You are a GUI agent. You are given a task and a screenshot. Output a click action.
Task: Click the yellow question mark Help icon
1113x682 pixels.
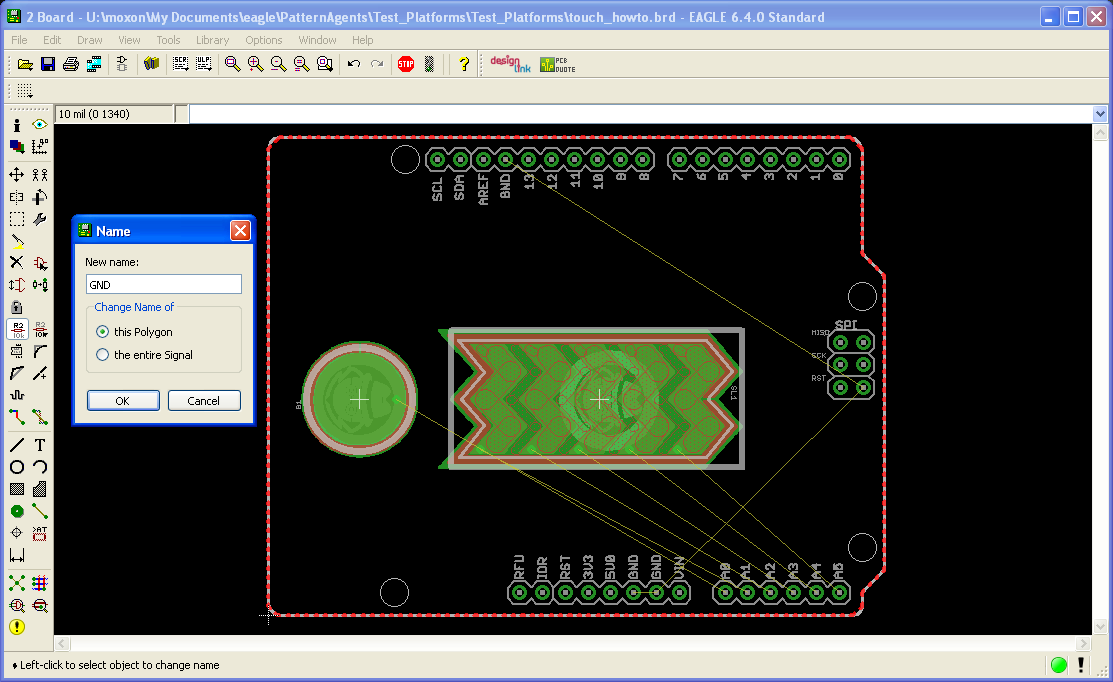click(464, 65)
